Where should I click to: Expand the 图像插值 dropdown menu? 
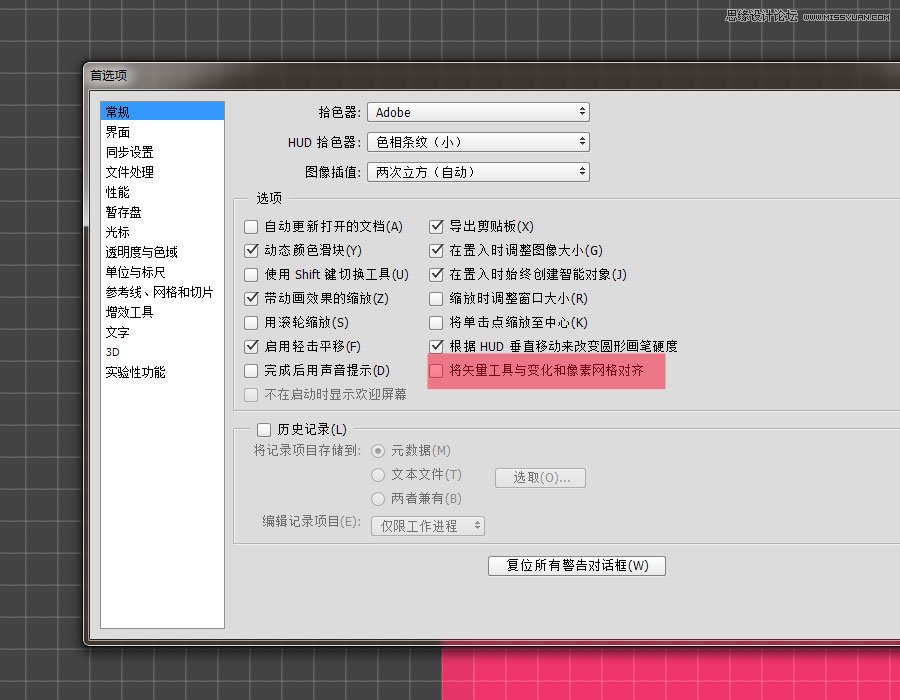coord(478,171)
